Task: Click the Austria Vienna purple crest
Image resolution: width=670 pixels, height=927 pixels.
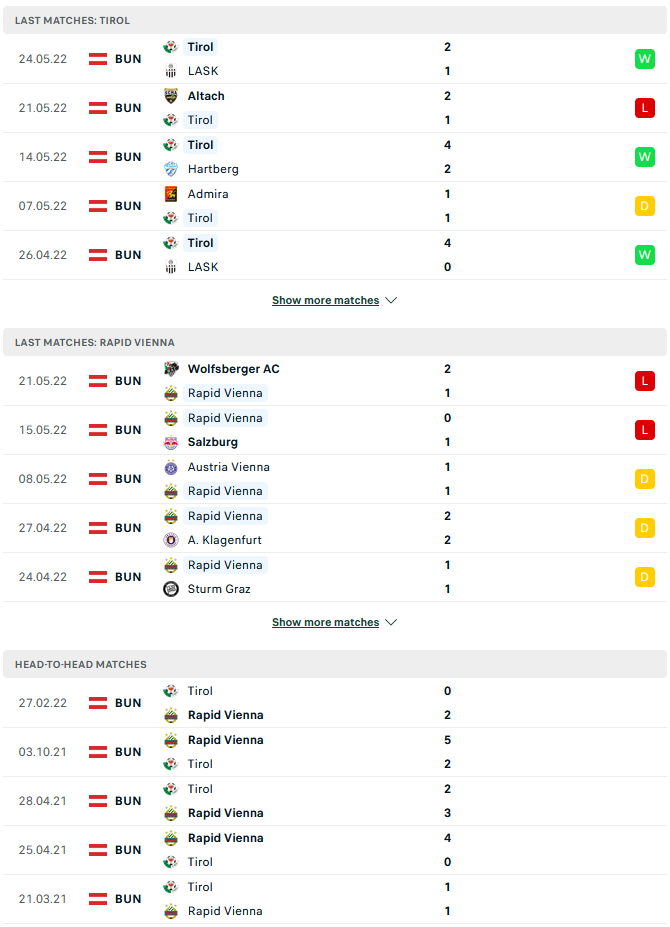Action: click(171, 467)
